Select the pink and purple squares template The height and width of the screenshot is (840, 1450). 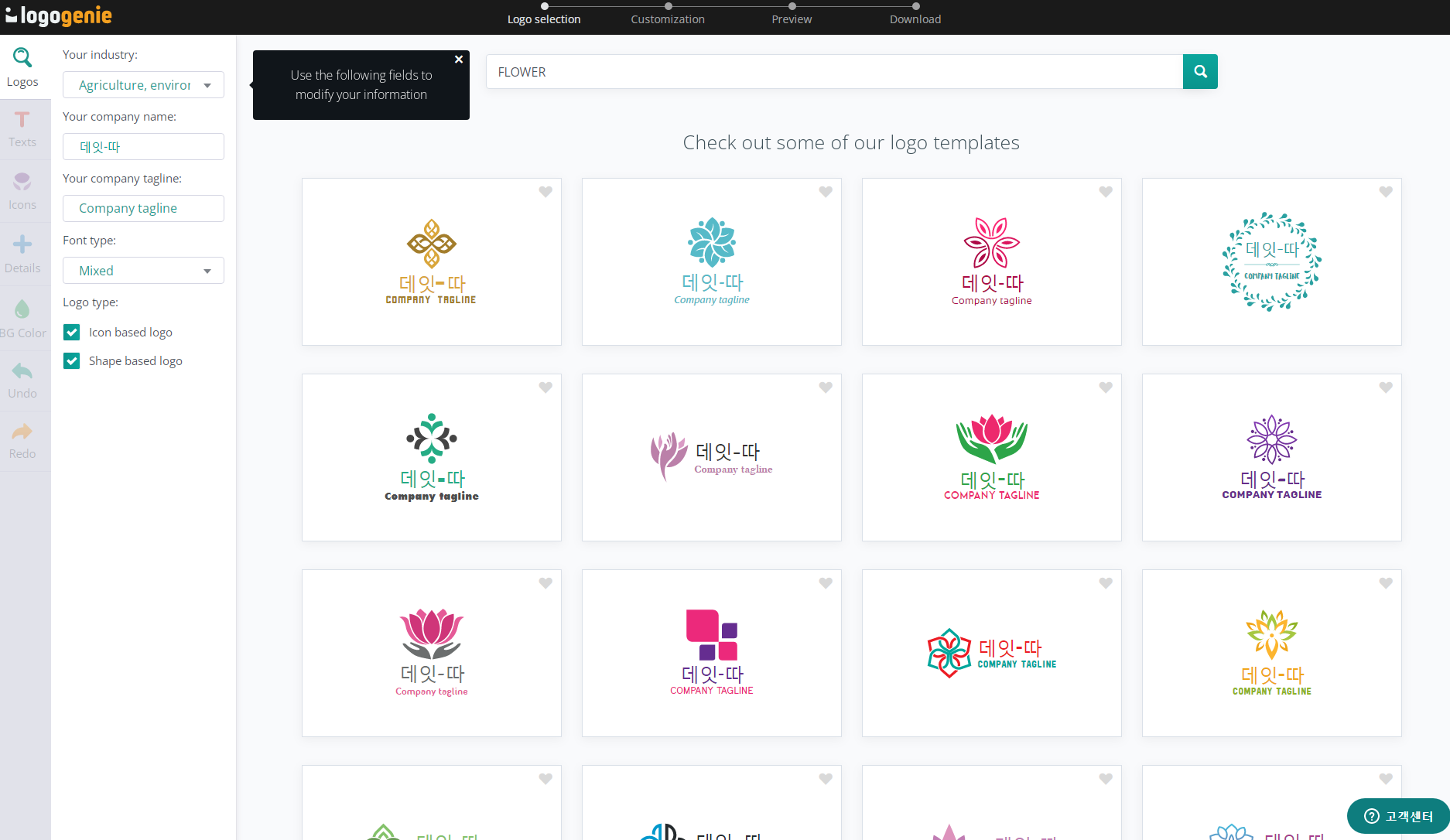pyautogui.click(x=712, y=654)
